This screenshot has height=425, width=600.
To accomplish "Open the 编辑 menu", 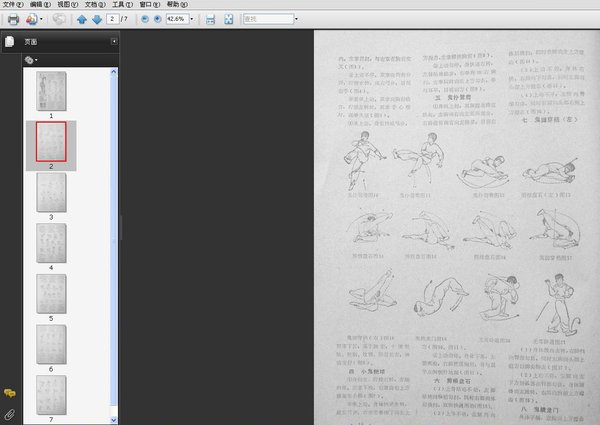I will coord(40,4).
